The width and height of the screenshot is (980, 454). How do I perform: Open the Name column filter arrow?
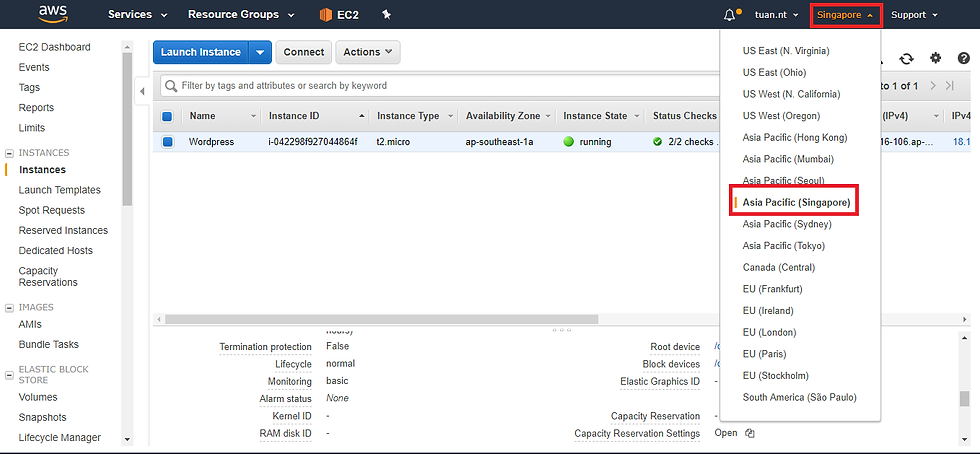(253, 116)
